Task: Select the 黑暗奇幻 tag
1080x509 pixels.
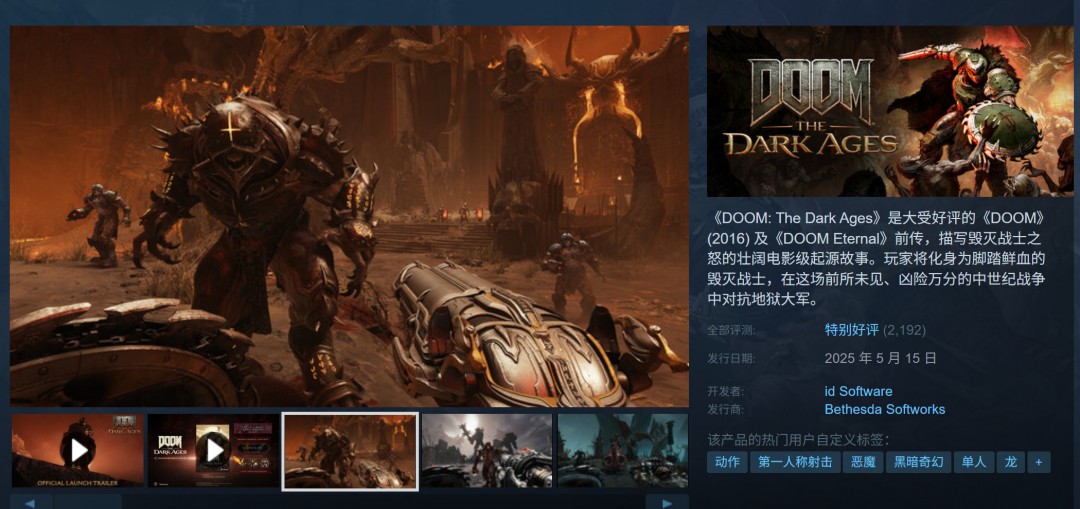Action: (x=917, y=462)
